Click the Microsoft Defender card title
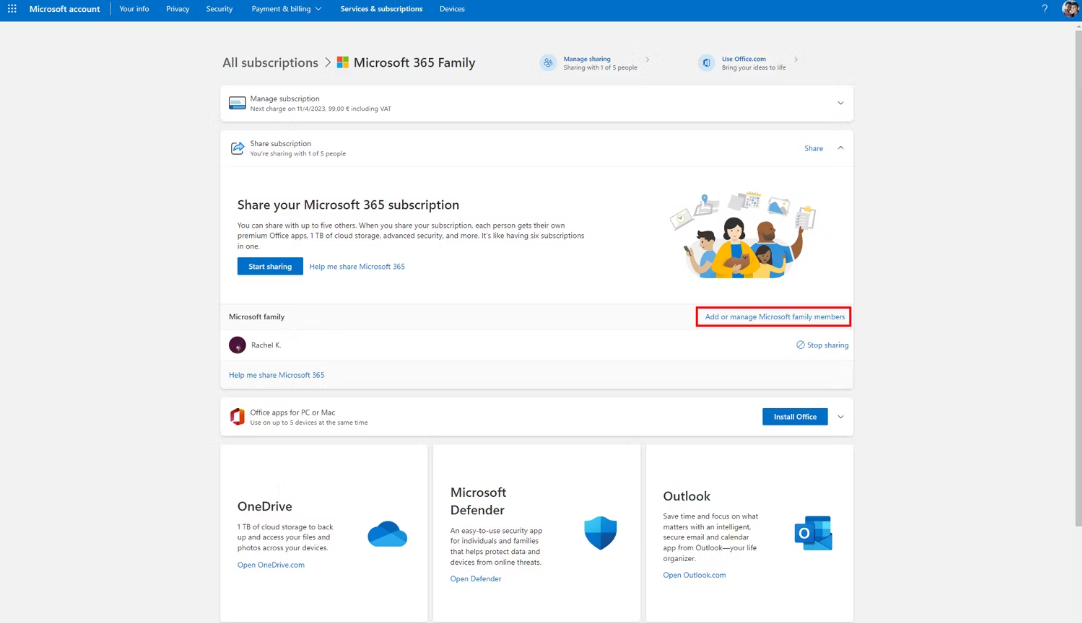1082x623 pixels. 478,501
